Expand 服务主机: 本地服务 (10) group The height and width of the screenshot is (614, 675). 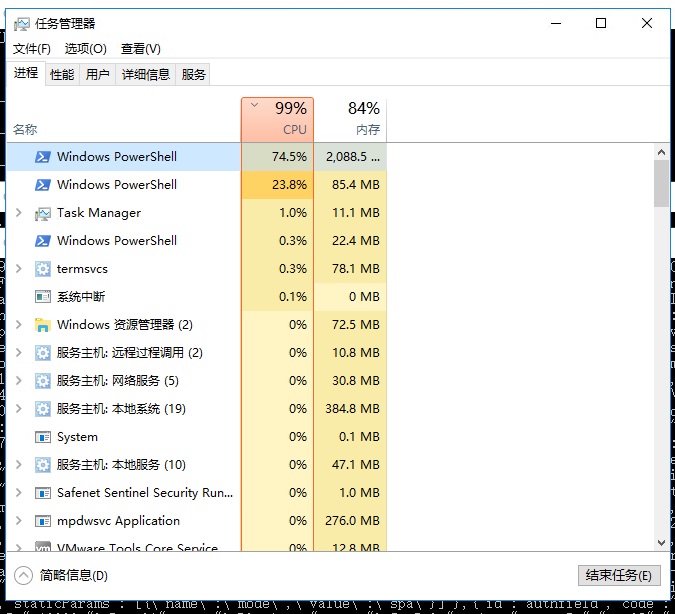click(x=19, y=465)
